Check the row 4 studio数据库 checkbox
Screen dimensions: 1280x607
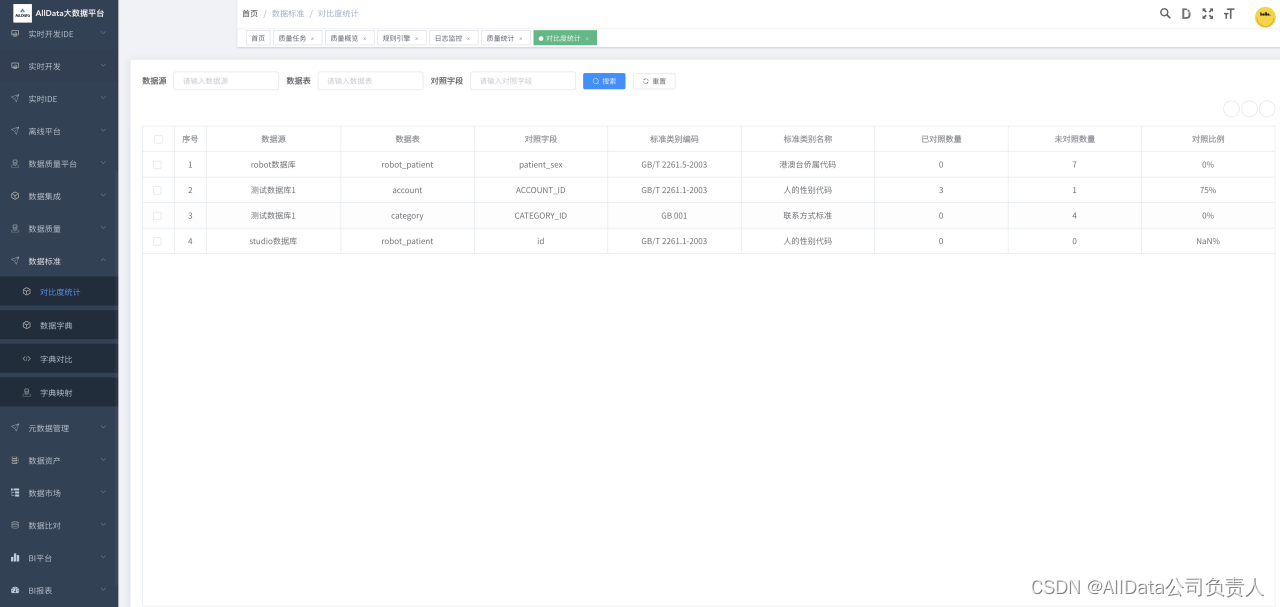pyautogui.click(x=158, y=241)
